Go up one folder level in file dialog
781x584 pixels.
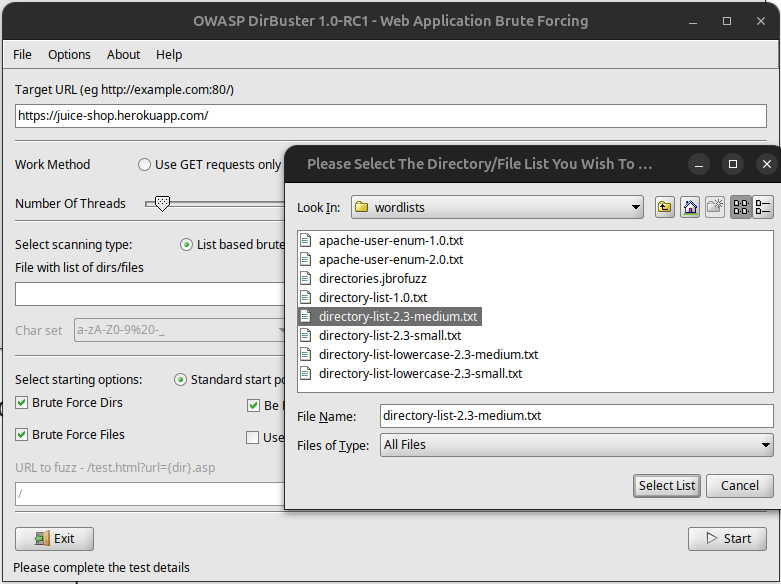point(664,207)
